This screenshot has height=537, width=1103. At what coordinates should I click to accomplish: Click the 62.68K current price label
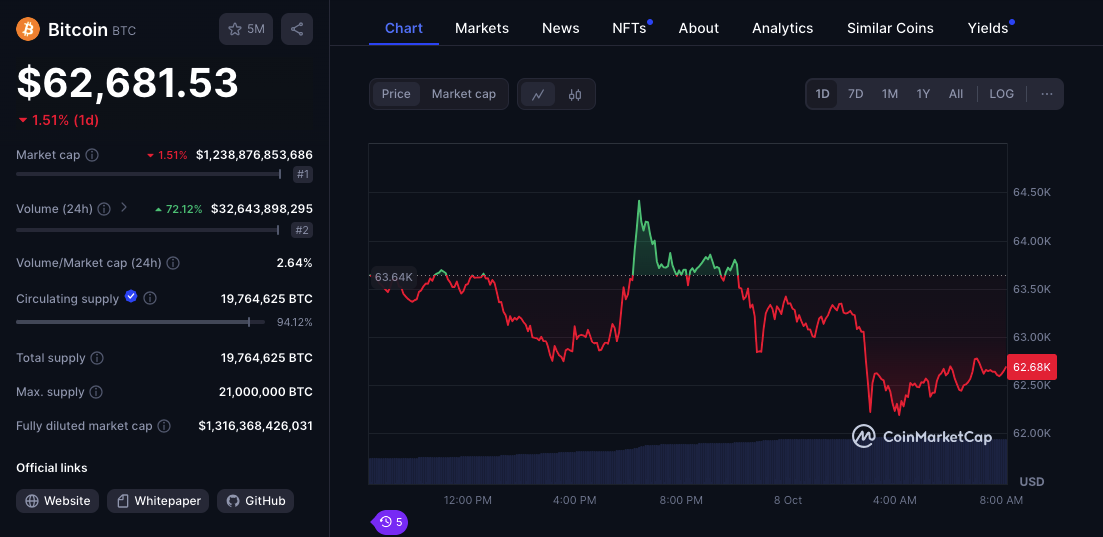pyautogui.click(x=1032, y=367)
